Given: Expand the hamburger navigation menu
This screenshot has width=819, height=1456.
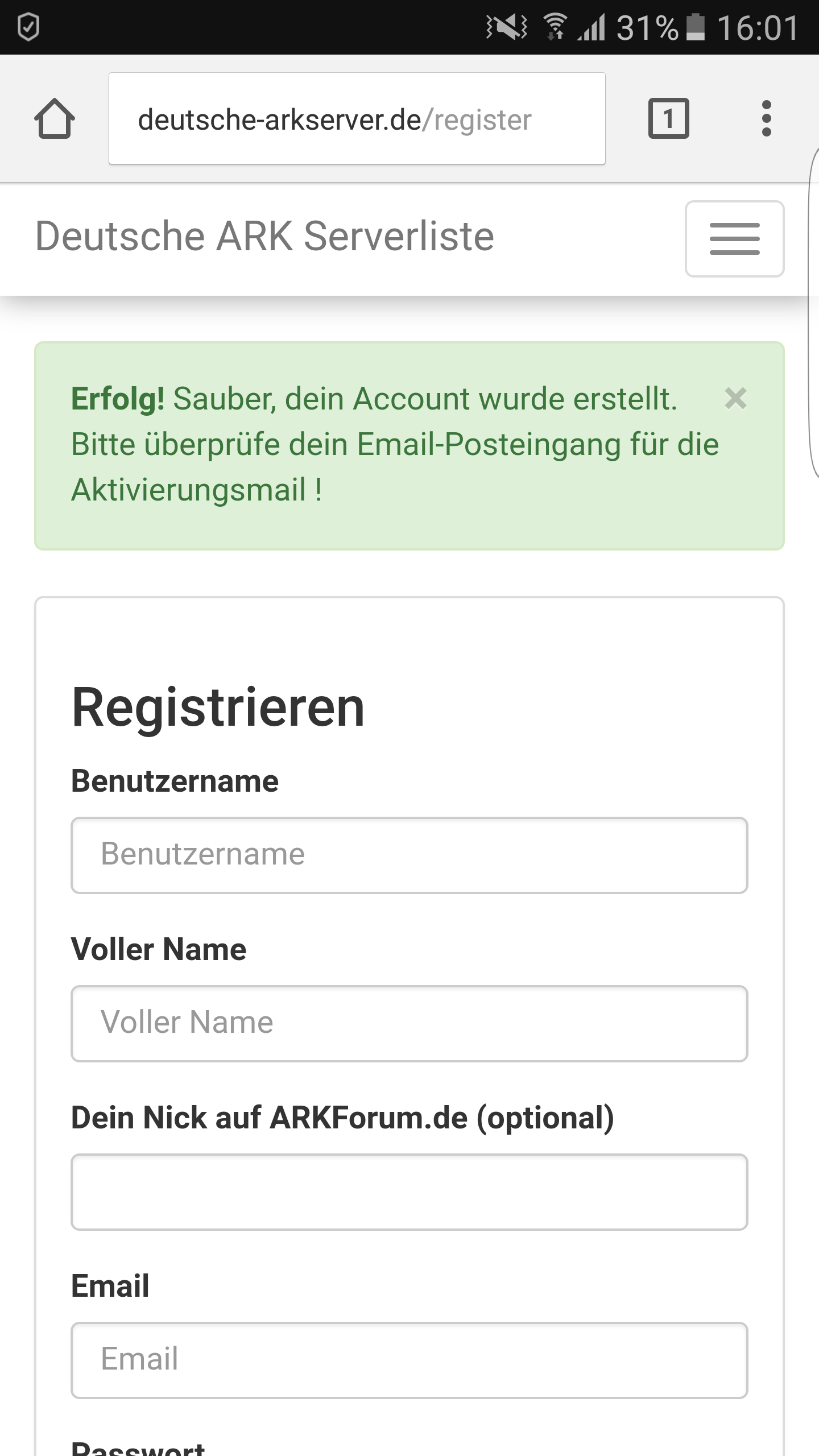Looking at the screenshot, I should click(735, 239).
